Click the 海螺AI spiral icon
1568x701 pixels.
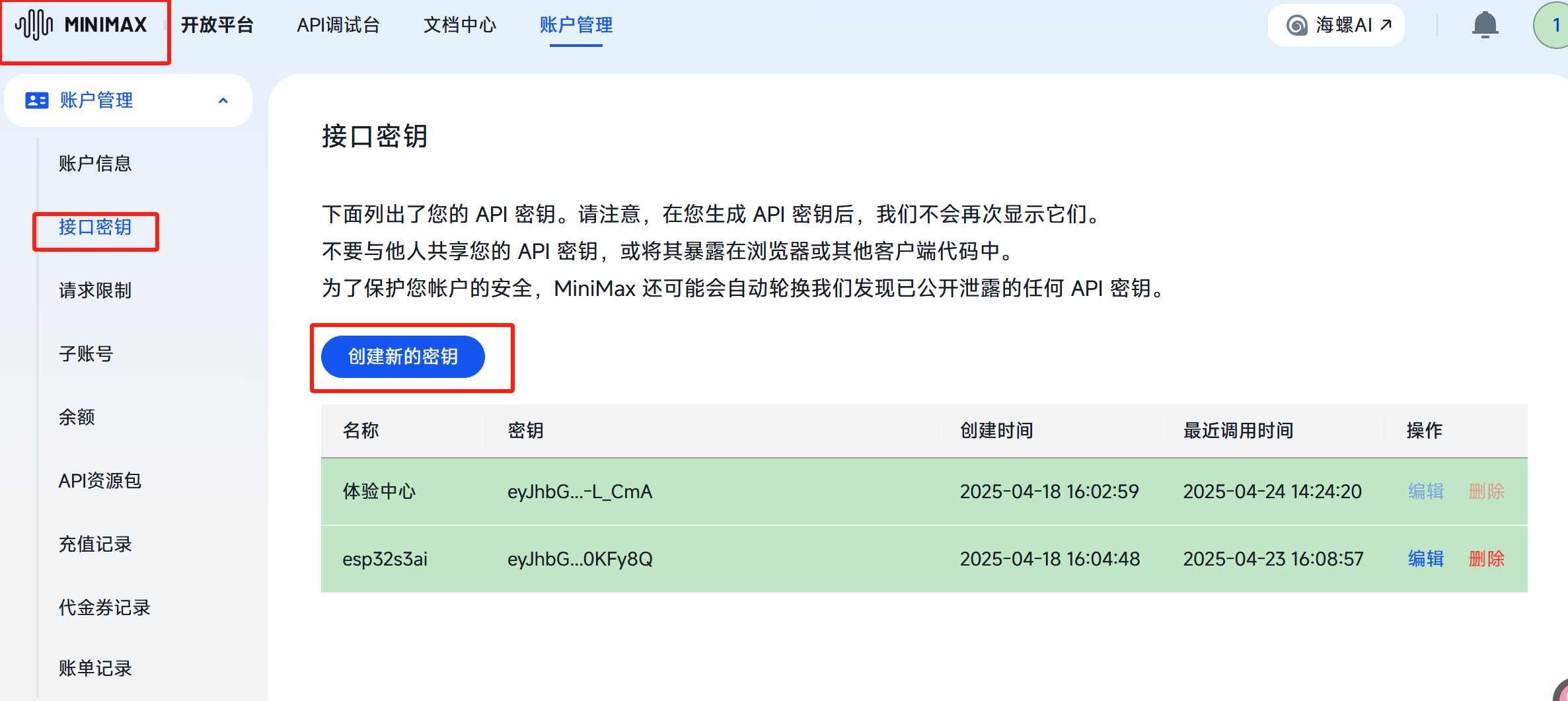1296,25
